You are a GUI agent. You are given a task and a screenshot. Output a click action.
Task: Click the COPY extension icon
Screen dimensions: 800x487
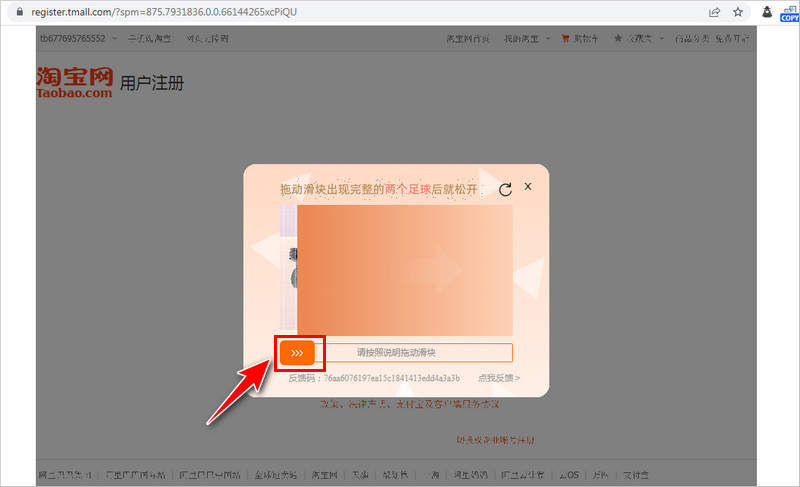click(789, 12)
